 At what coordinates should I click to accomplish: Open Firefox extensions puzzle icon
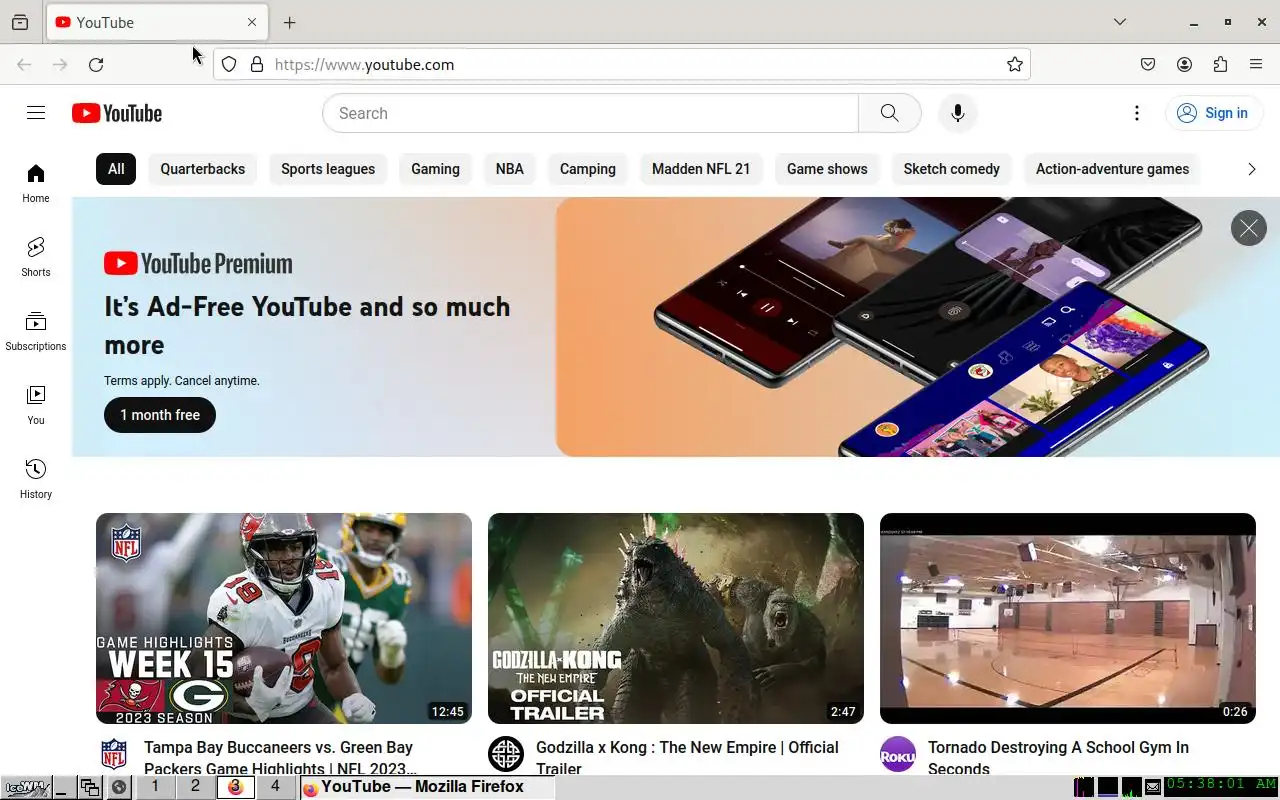pyautogui.click(x=1220, y=64)
